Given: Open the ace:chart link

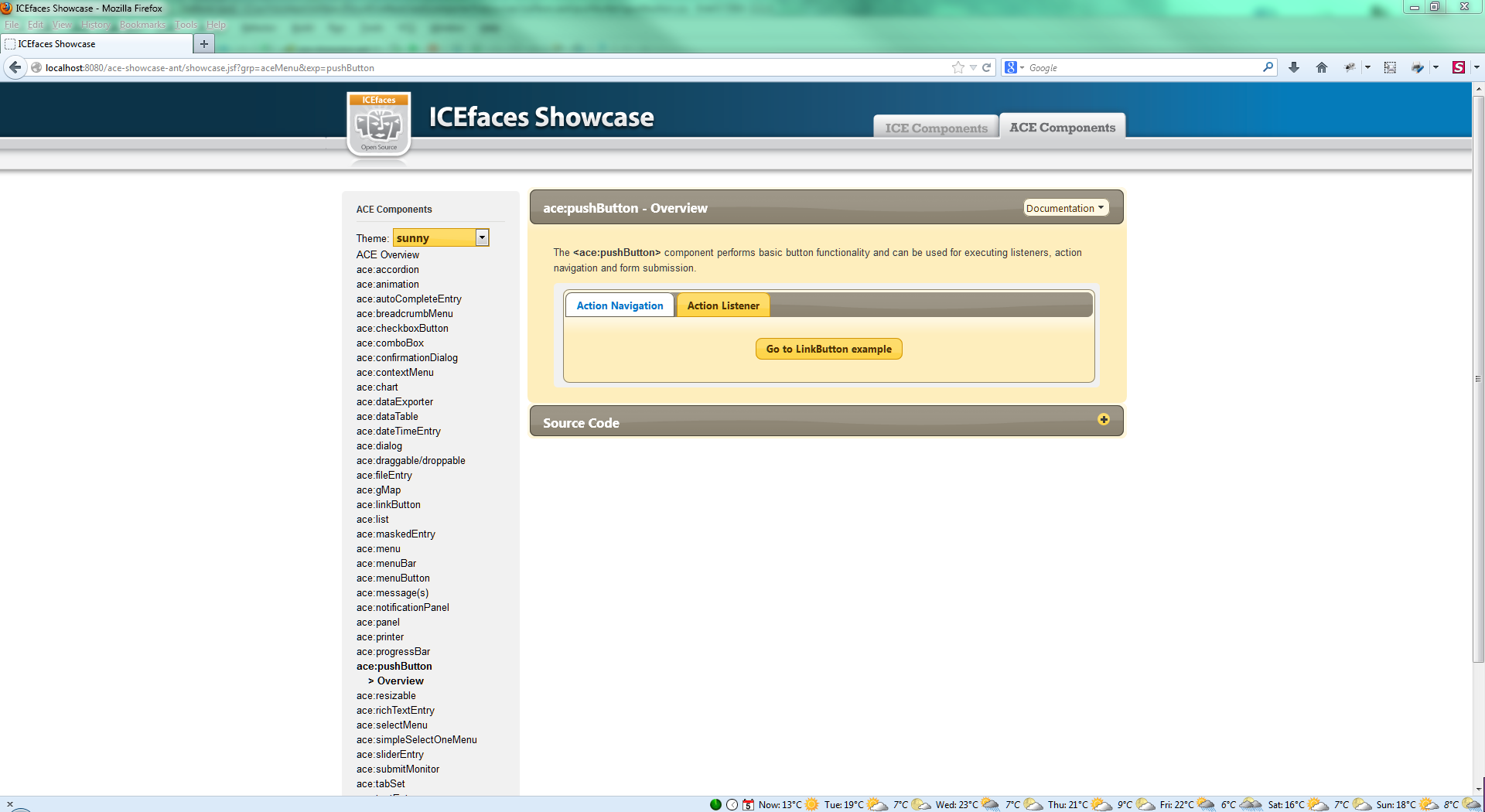Looking at the screenshot, I should [377, 387].
